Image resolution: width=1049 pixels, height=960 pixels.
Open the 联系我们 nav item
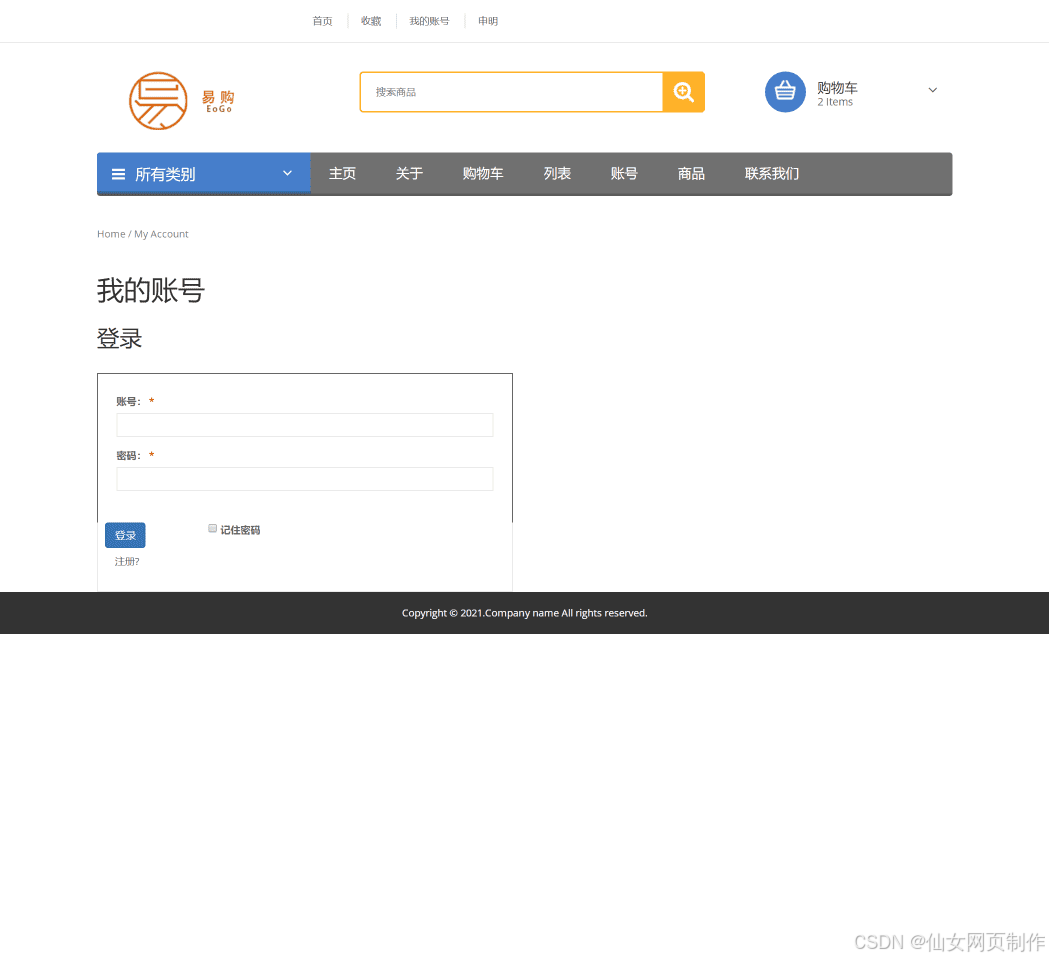772,174
